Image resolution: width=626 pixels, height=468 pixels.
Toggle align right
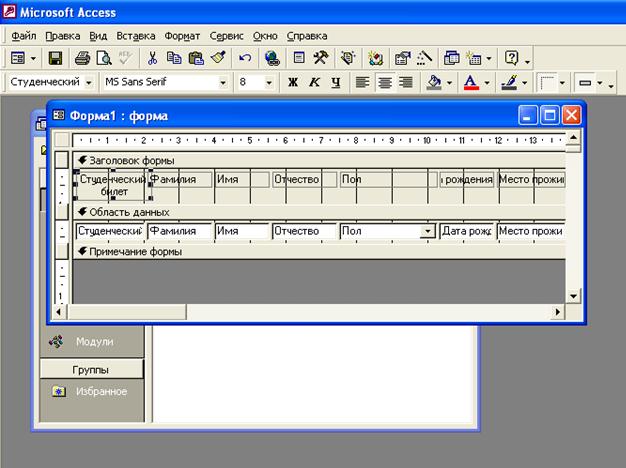click(406, 82)
